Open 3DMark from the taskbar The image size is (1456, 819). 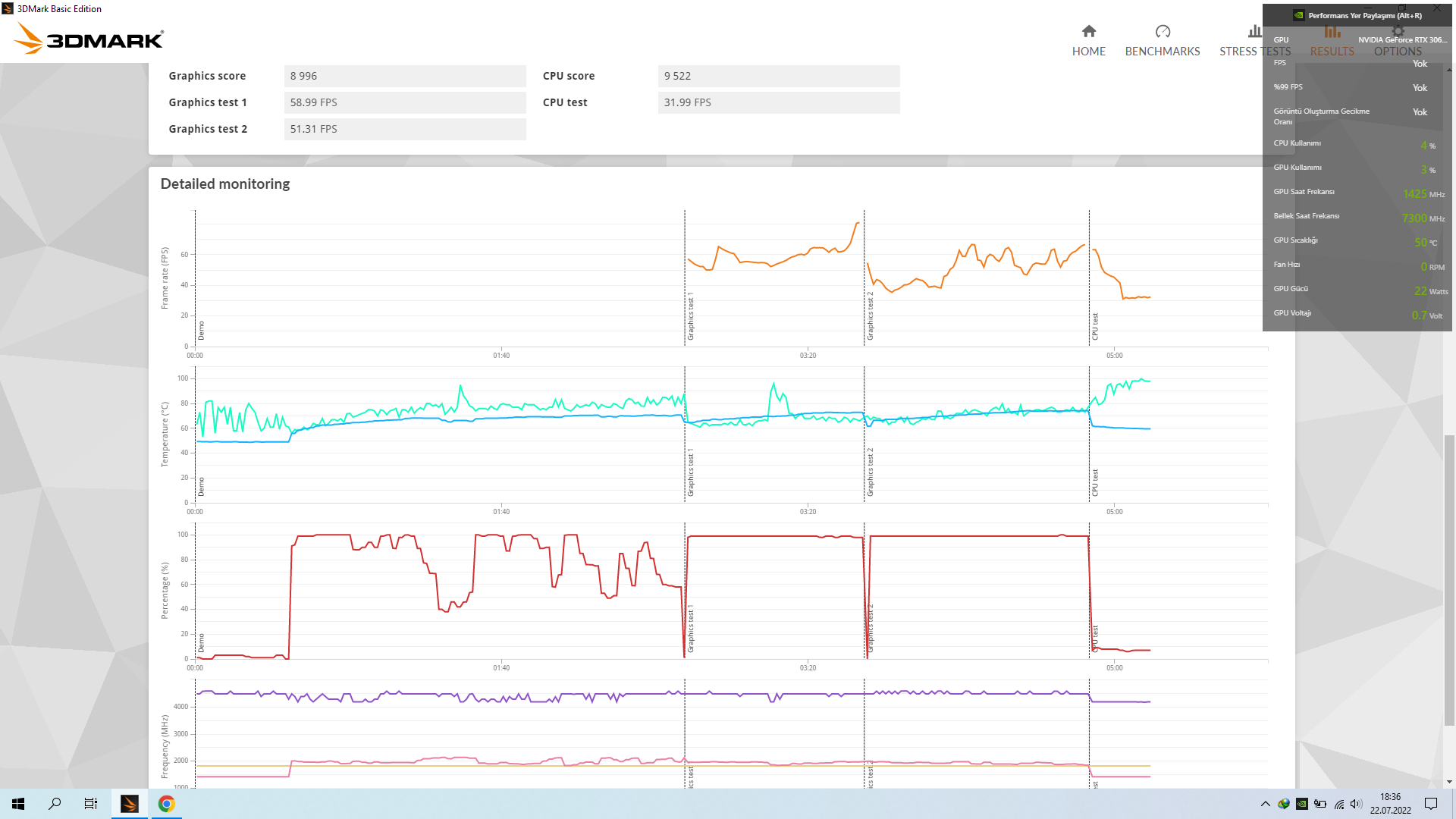pos(130,804)
